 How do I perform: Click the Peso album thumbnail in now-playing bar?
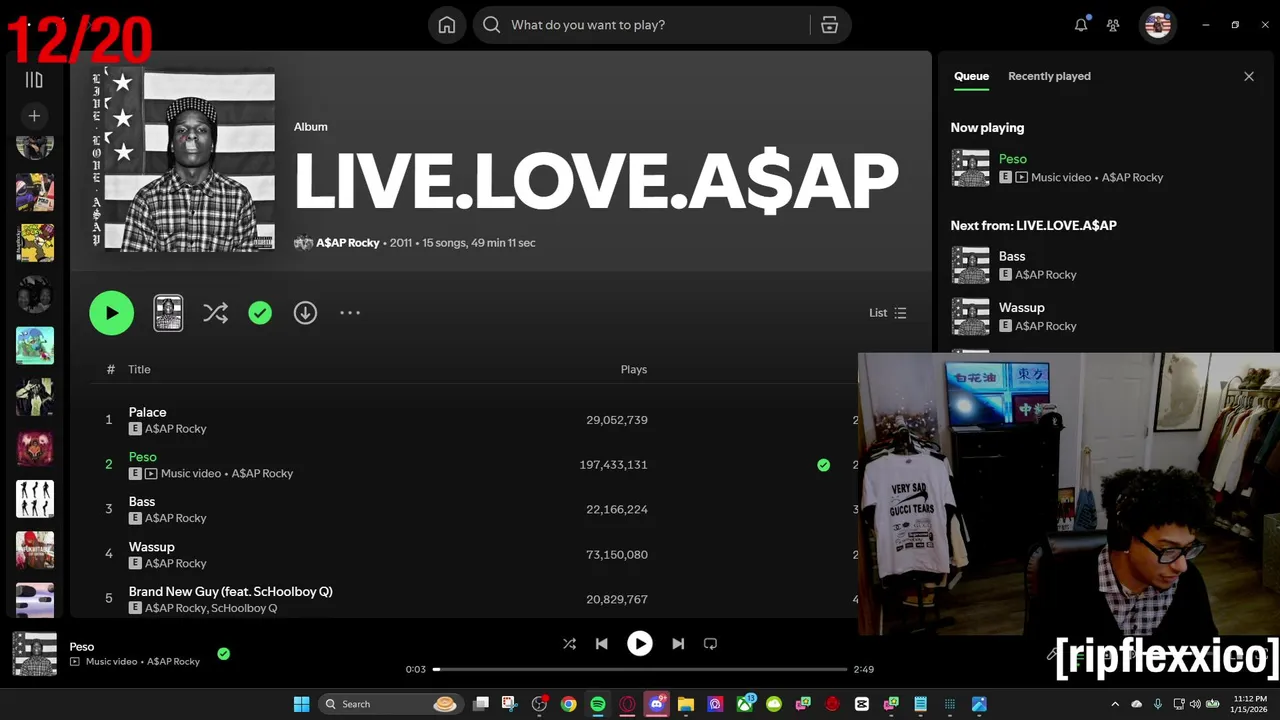click(x=34, y=654)
